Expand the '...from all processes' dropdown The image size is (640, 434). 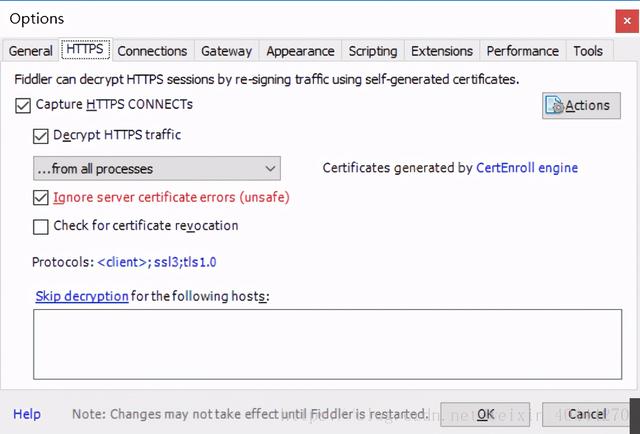tap(157, 168)
